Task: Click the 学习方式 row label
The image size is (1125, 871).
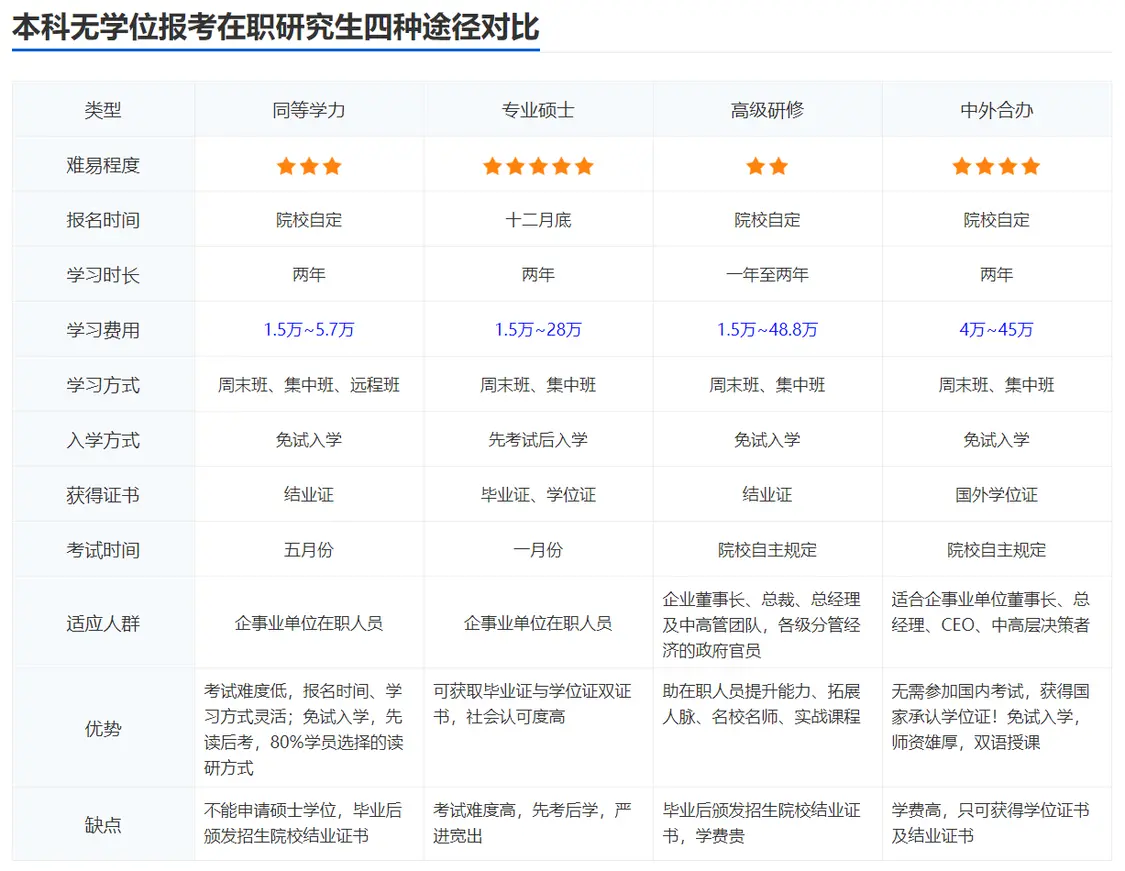Action: click(x=103, y=385)
